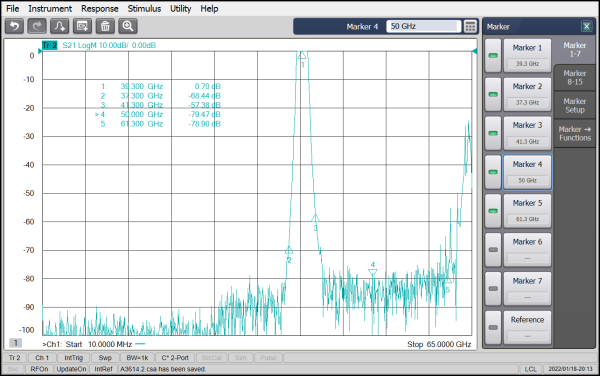
Task: Select the Marker 3 button
Action: pos(527,133)
